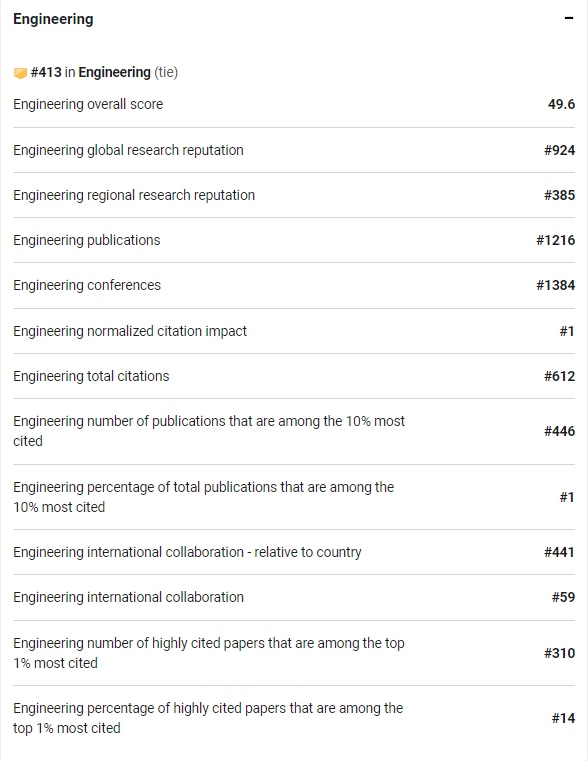Select international collaboration relative to country row

point(294,552)
